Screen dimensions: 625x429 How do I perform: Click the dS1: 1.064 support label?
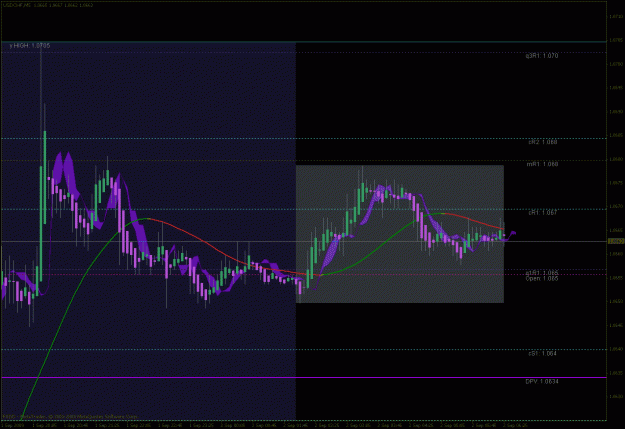point(543,353)
